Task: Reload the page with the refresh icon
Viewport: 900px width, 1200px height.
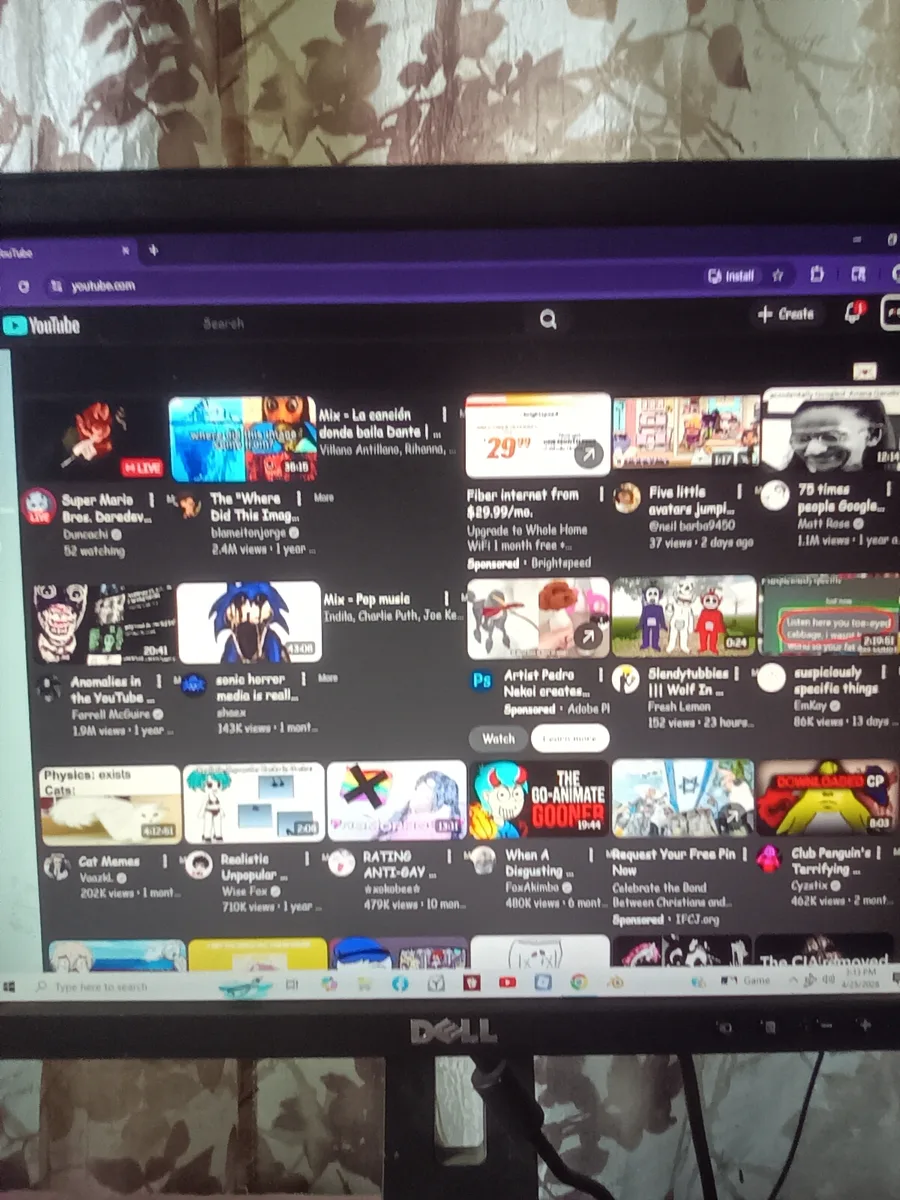Action: [x=23, y=286]
